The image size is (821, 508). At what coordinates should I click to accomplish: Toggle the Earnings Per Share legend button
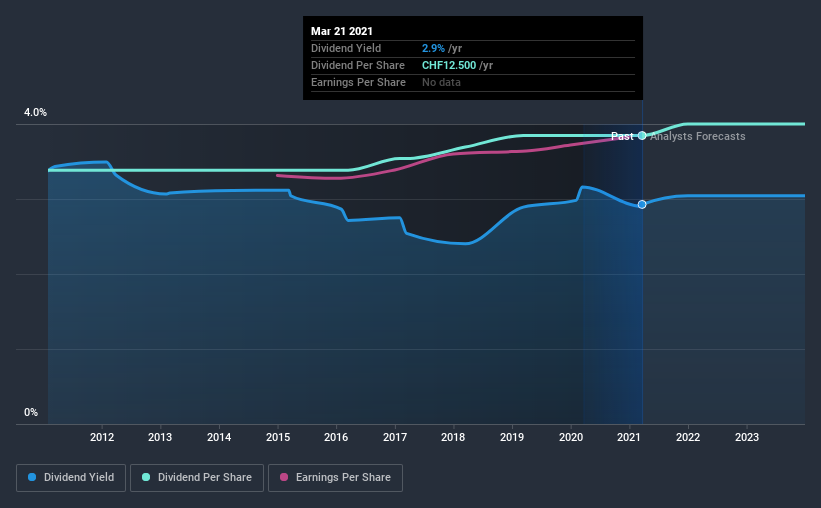[336, 478]
